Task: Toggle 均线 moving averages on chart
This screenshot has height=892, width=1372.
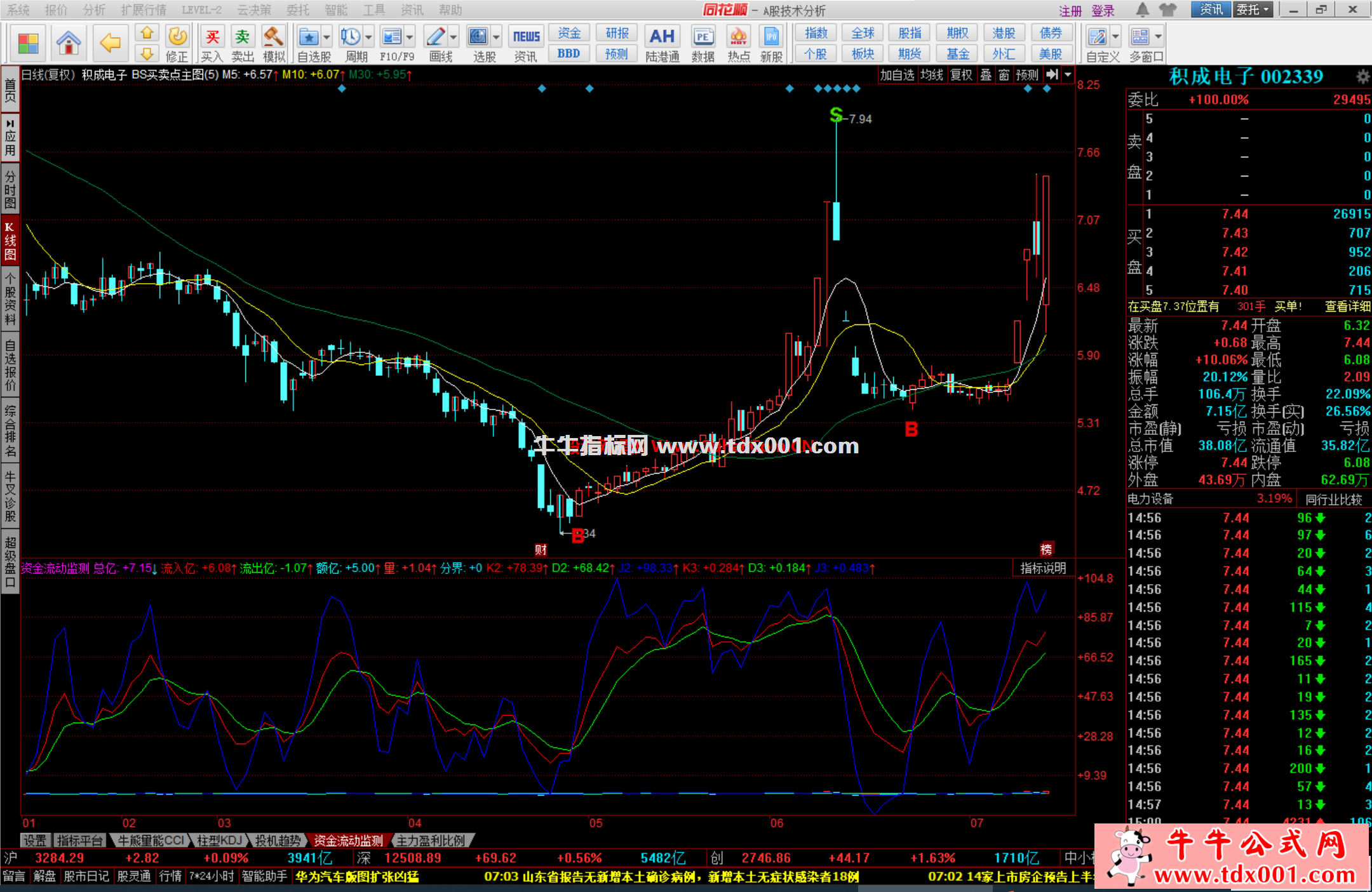Action: (x=932, y=75)
